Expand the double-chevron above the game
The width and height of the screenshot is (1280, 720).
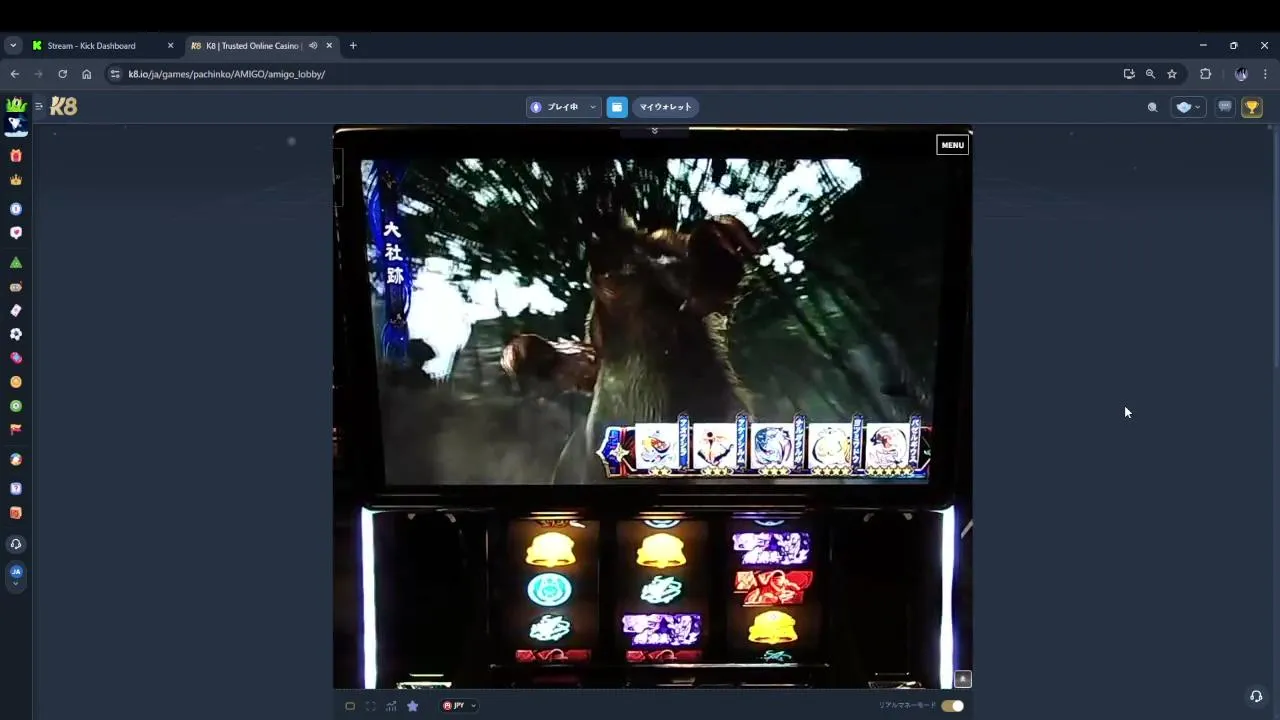tap(654, 131)
